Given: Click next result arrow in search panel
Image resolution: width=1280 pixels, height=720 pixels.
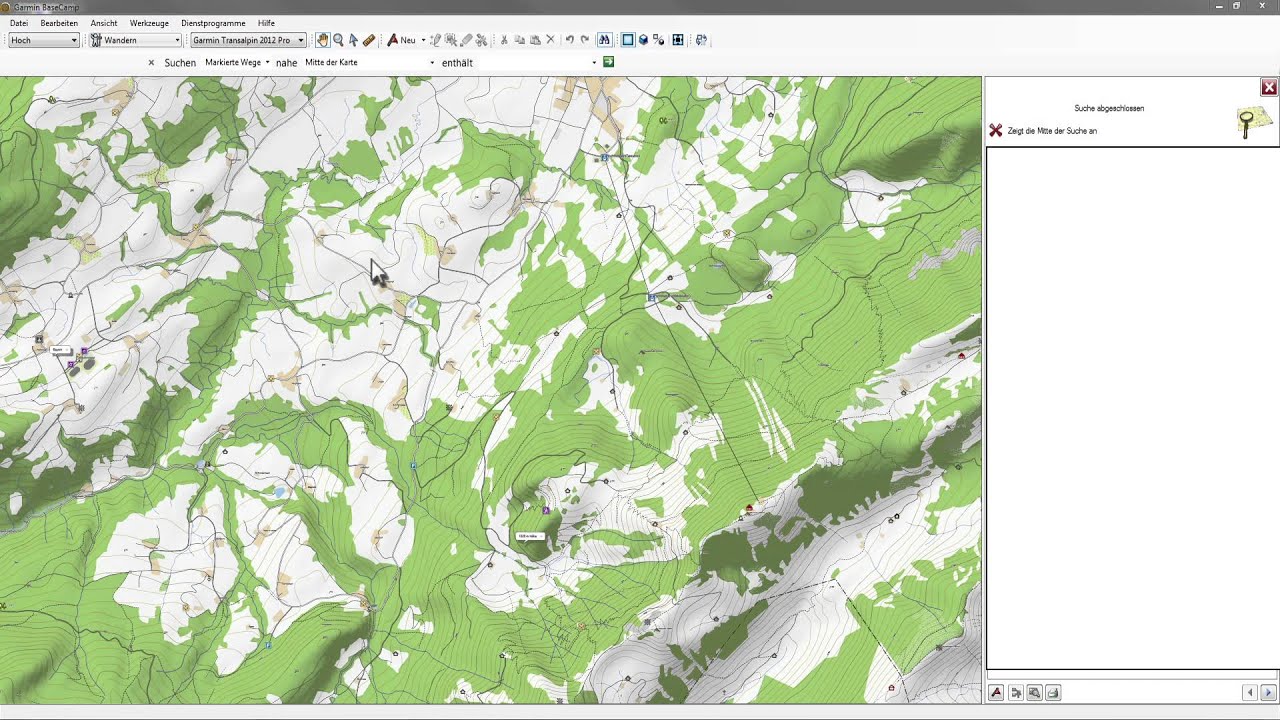Looking at the screenshot, I should click(x=1268, y=693).
